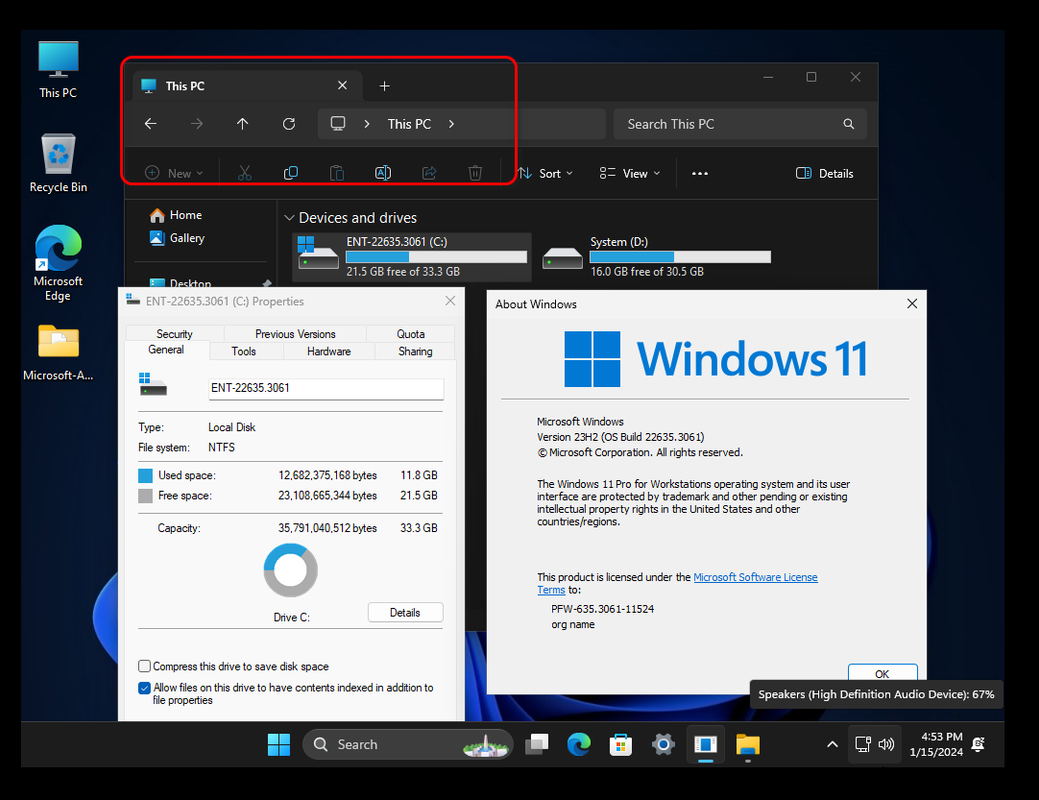This screenshot has width=1039, height=800.
Task: Open the Sharing tab
Action: point(415,351)
